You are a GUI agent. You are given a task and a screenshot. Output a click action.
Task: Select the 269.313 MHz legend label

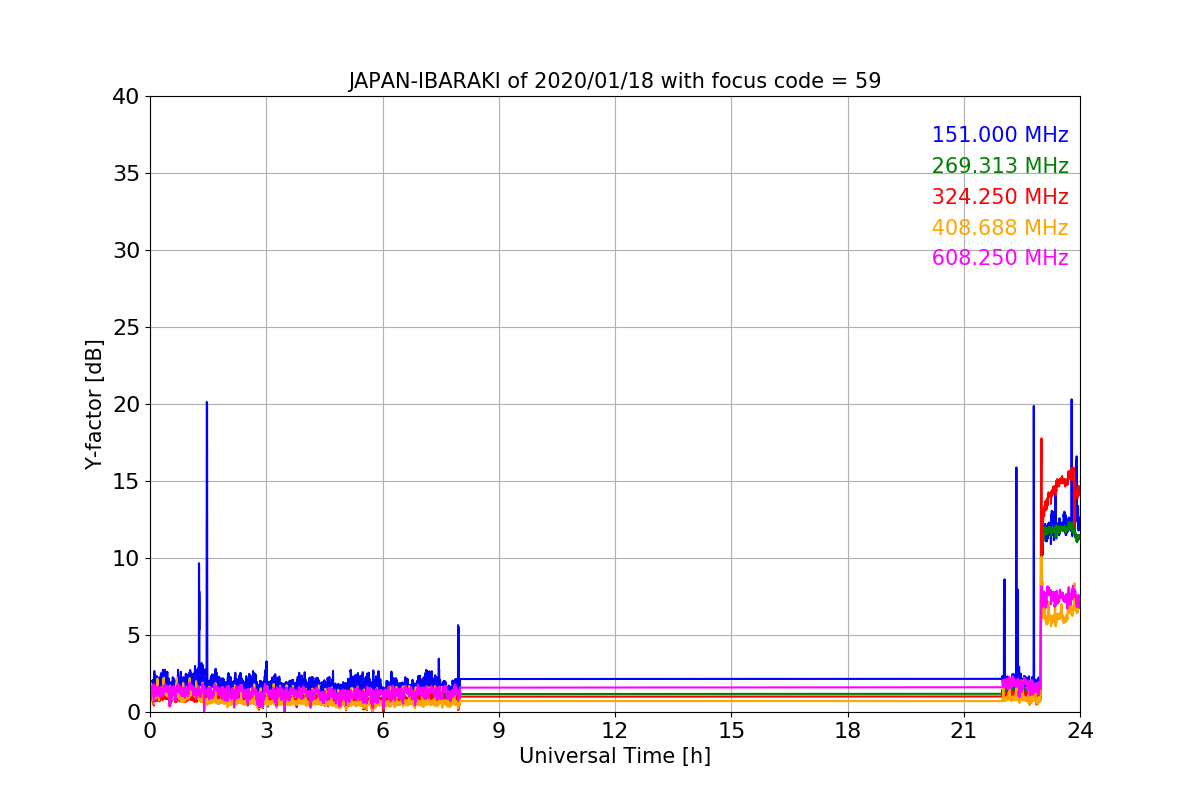(1000, 166)
